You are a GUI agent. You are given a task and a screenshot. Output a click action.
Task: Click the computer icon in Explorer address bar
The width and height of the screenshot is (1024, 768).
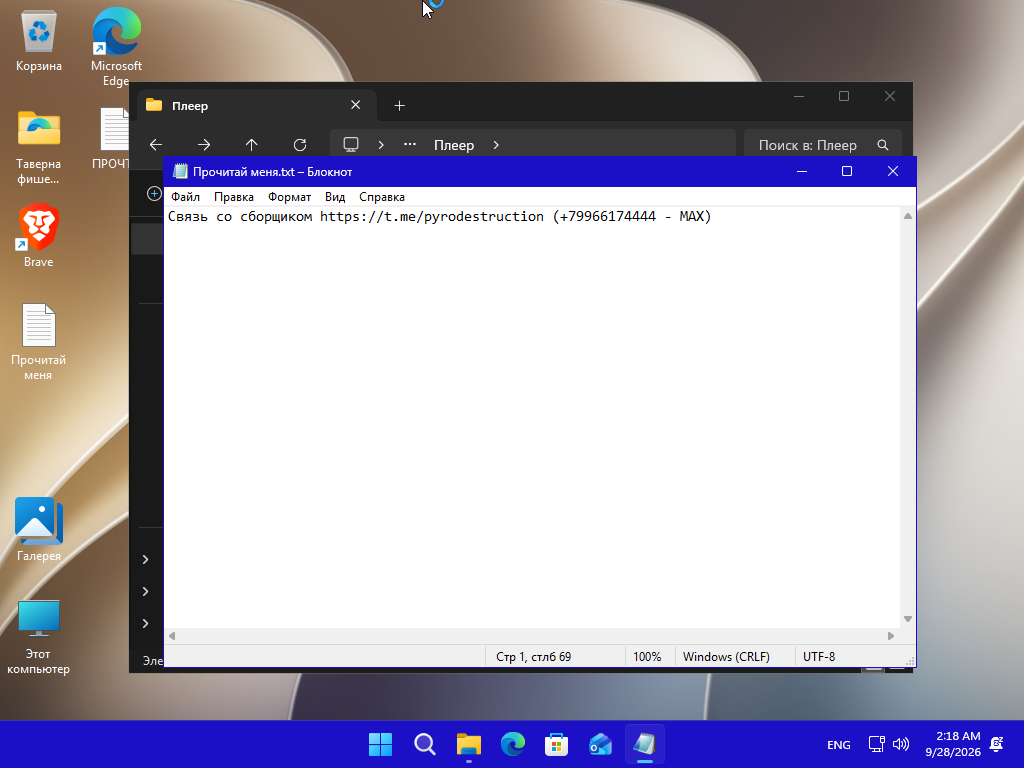click(351, 144)
